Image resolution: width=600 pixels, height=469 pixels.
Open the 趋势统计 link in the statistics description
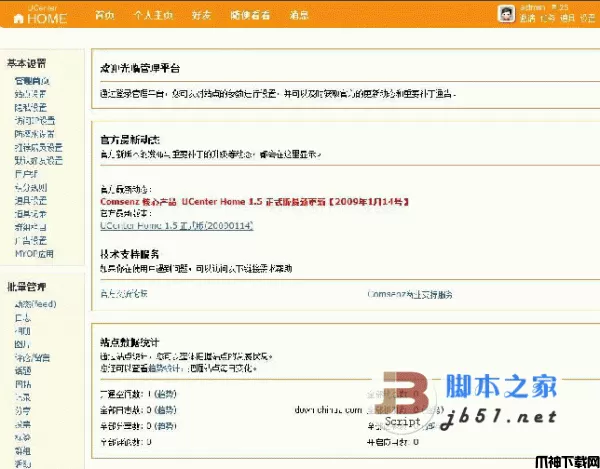pyautogui.click(x=166, y=368)
